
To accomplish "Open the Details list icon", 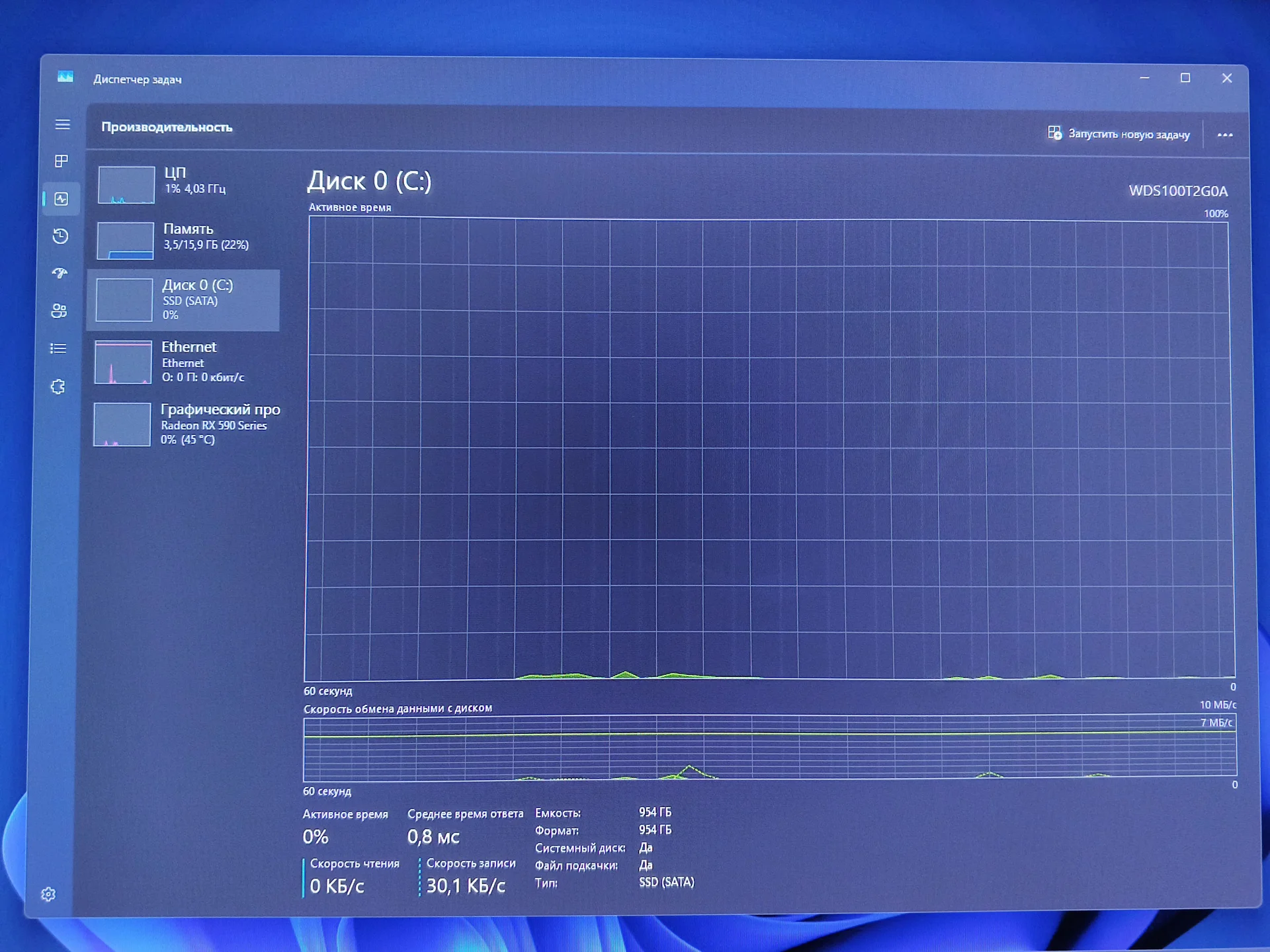I will pos(58,348).
